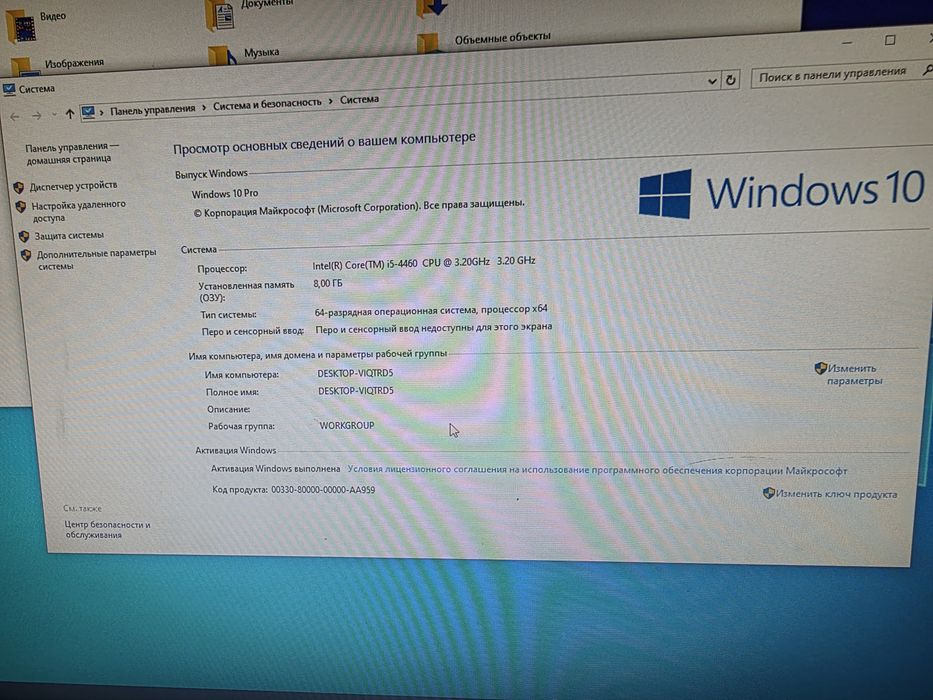Open Дополнительные параметры системы link
This screenshot has width=933, height=700.
[x=96, y=259]
